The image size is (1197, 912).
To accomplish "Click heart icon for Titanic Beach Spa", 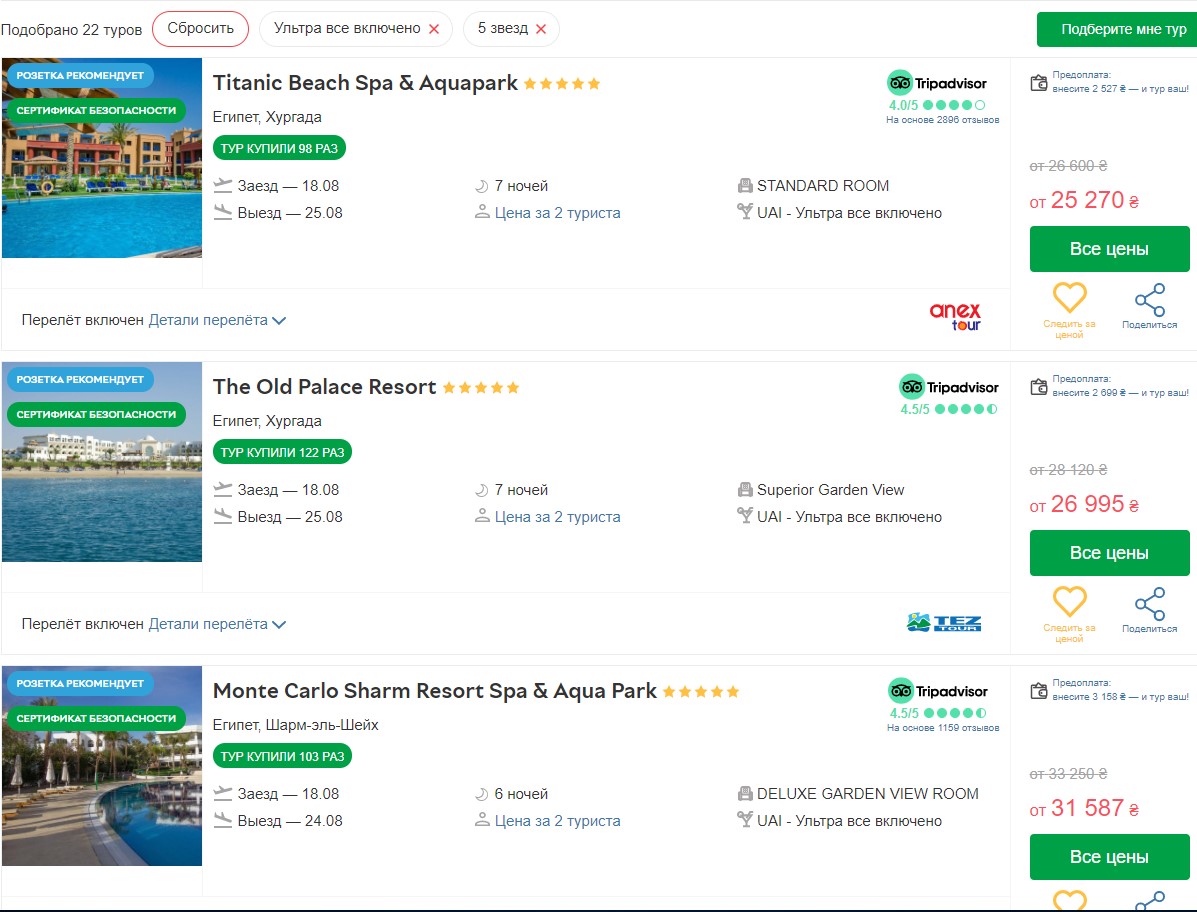I will [x=1069, y=299].
